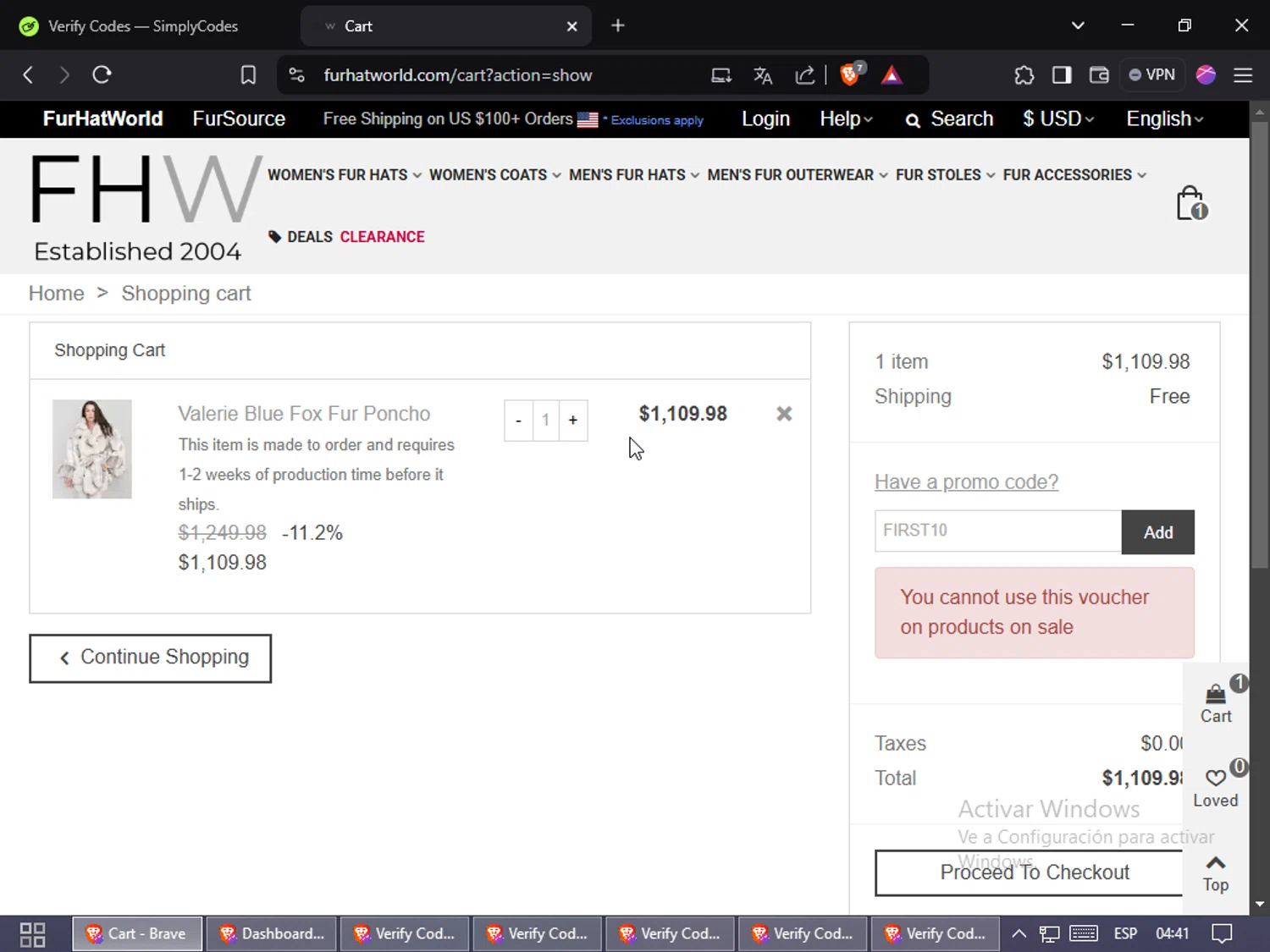This screenshot has width=1270, height=952.
Task: Switch to Dashboard taskbar window
Action: [272, 934]
